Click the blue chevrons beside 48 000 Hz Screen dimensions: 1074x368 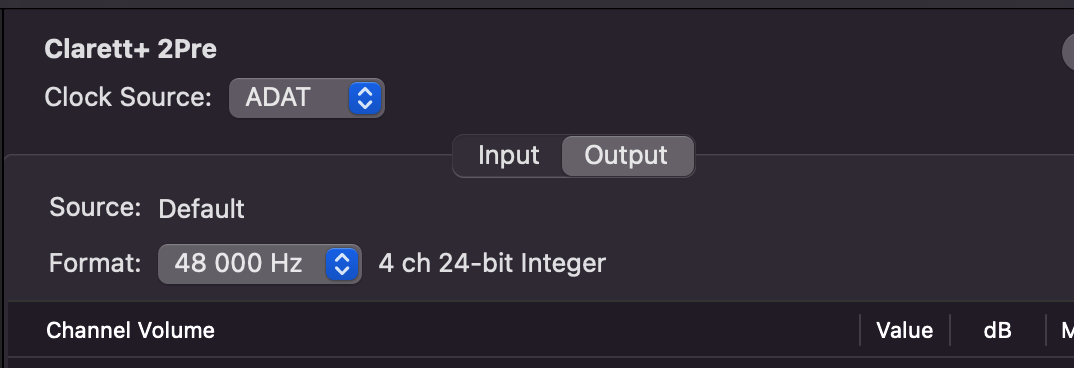pyautogui.click(x=342, y=264)
